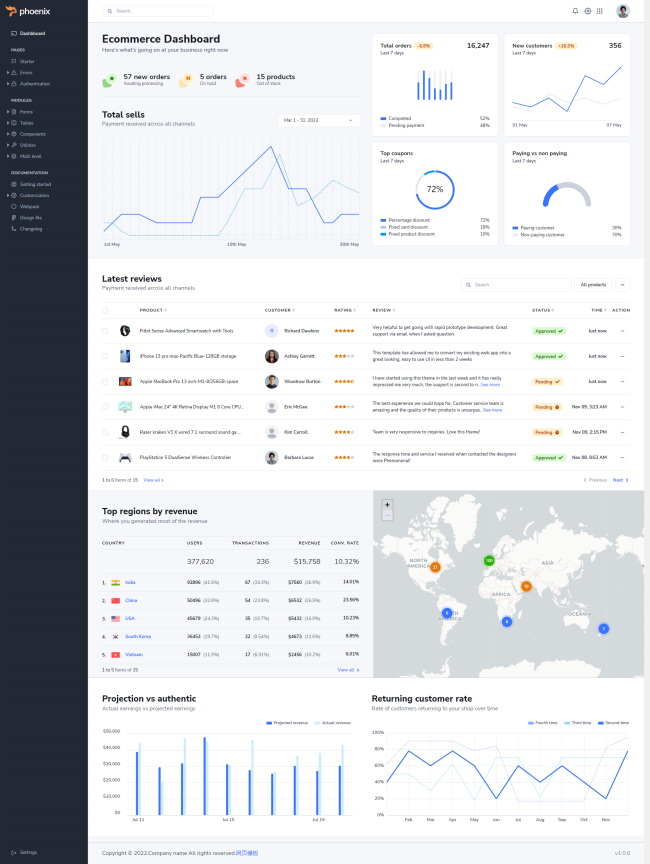Open the actions menu for the Fitbit review
Screen dimensions: 650x864
point(622,330)
